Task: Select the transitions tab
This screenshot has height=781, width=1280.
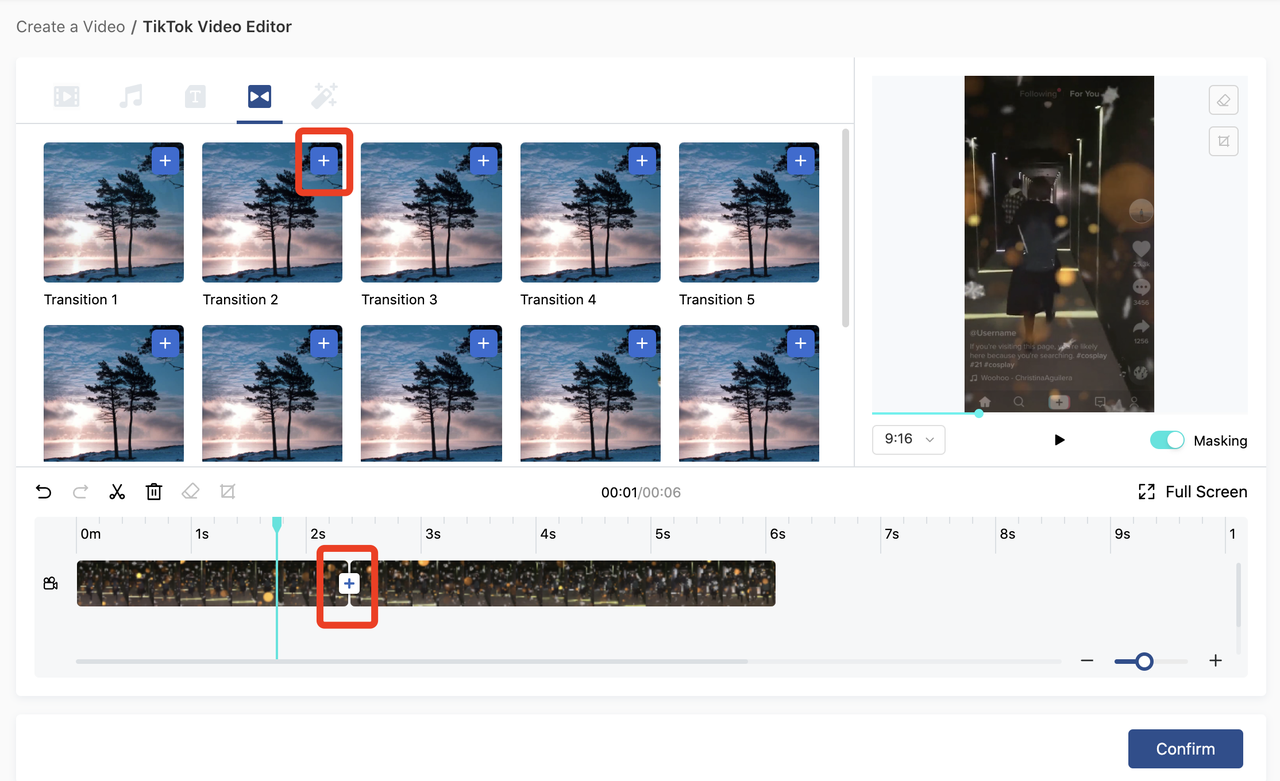Action: (x=259, y=96)
